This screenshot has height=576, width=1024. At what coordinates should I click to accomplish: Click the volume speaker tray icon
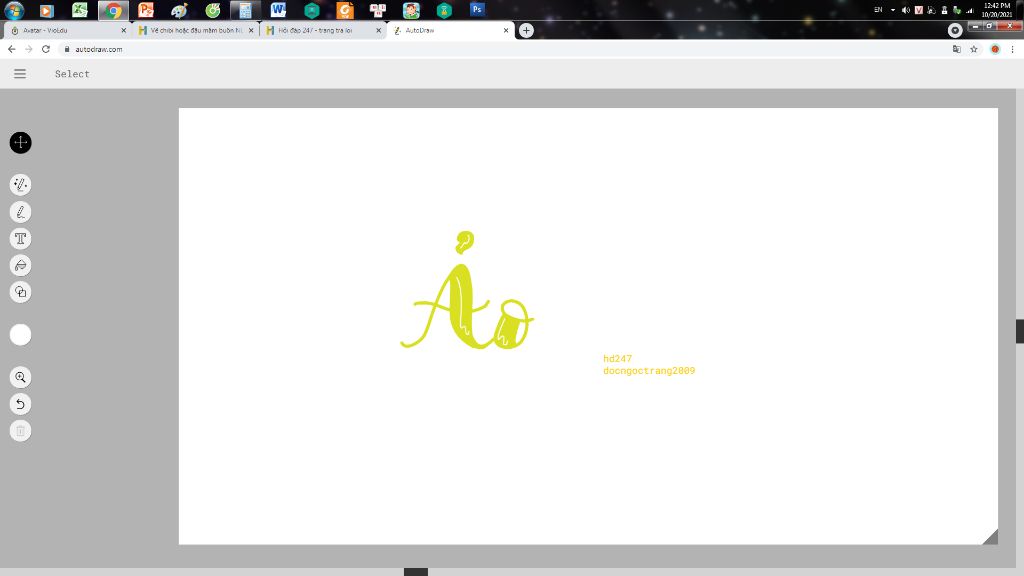point(906,10)
